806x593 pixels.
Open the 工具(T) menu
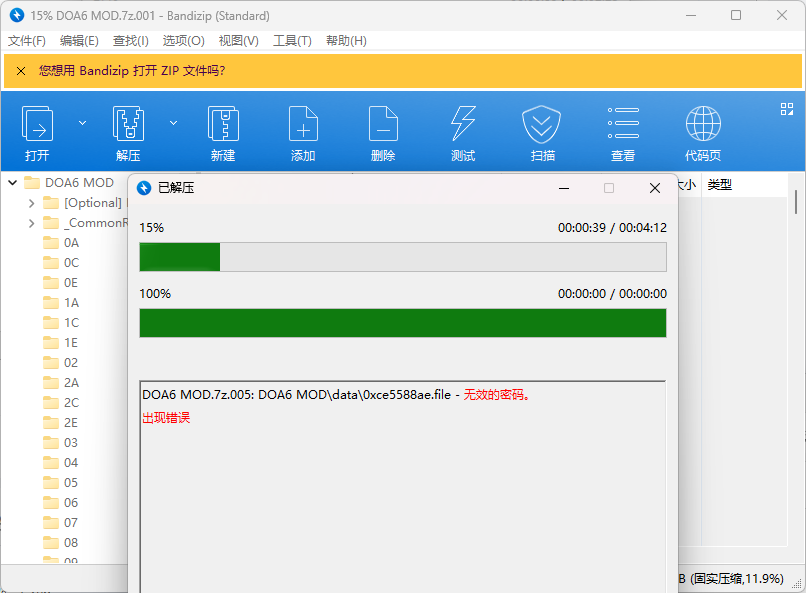click(292, 41)
